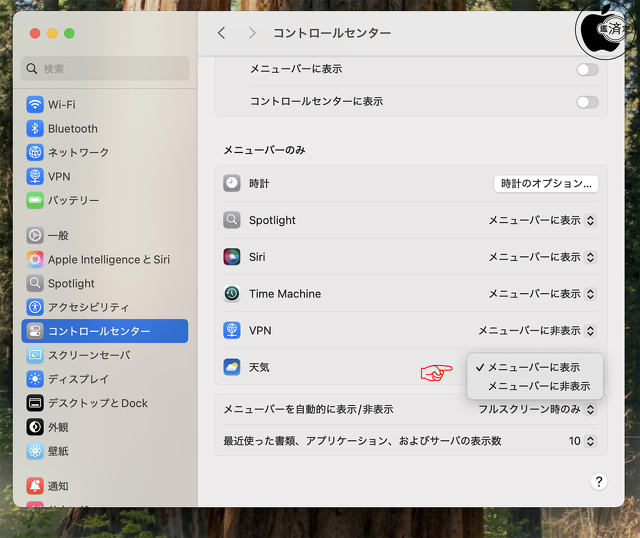Click the 検索 search field
Viewport: 640px width, 538px height.
(x=105, y=69)
